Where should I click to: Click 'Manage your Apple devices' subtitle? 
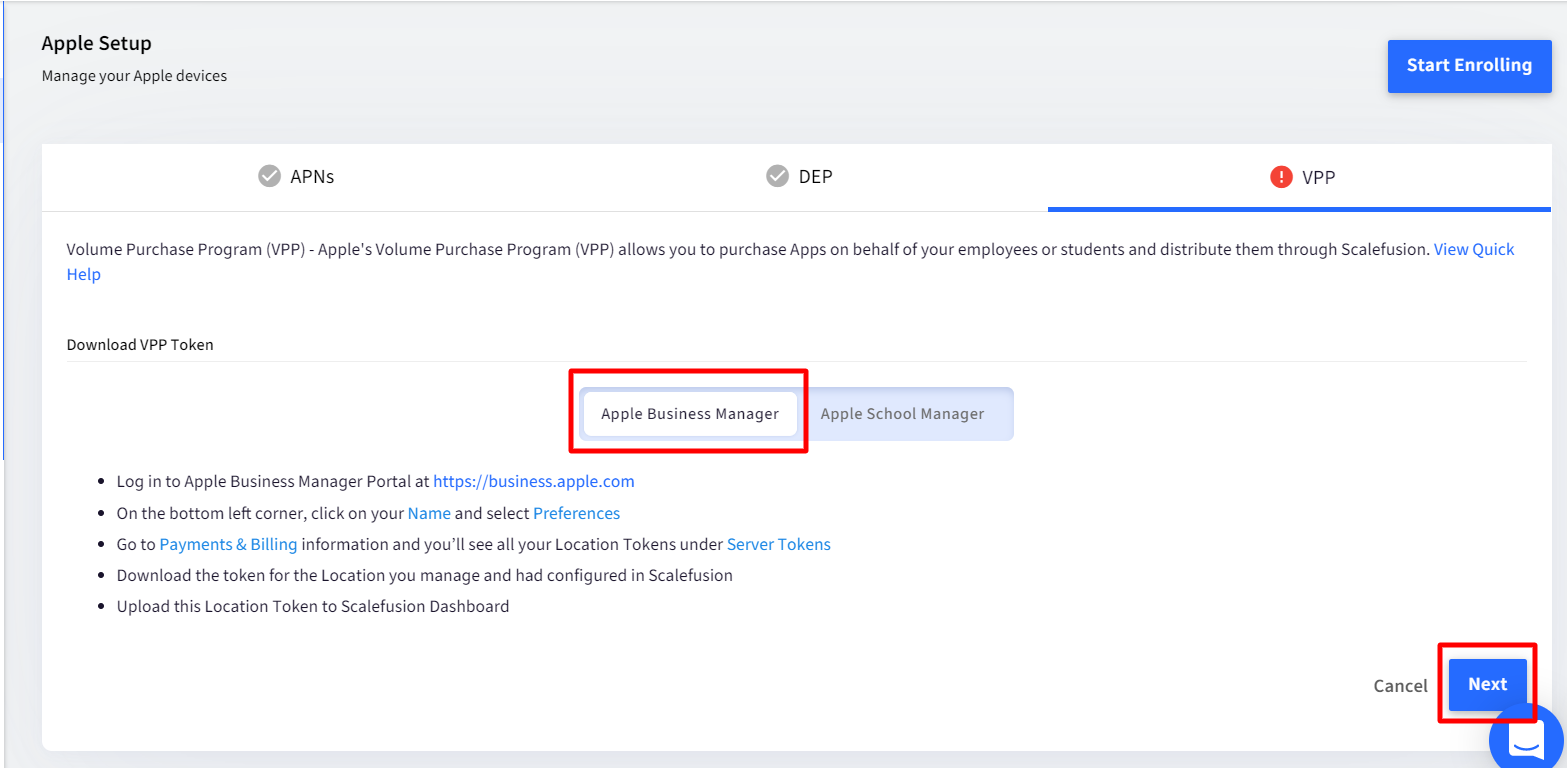coord(134,76)
